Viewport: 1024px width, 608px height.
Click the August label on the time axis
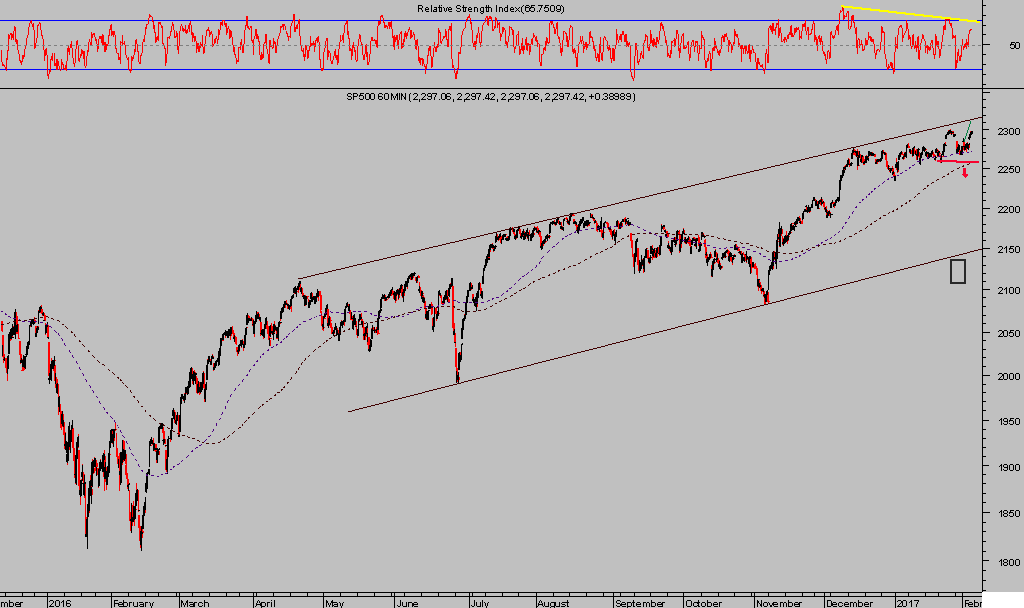coord(552,603)
